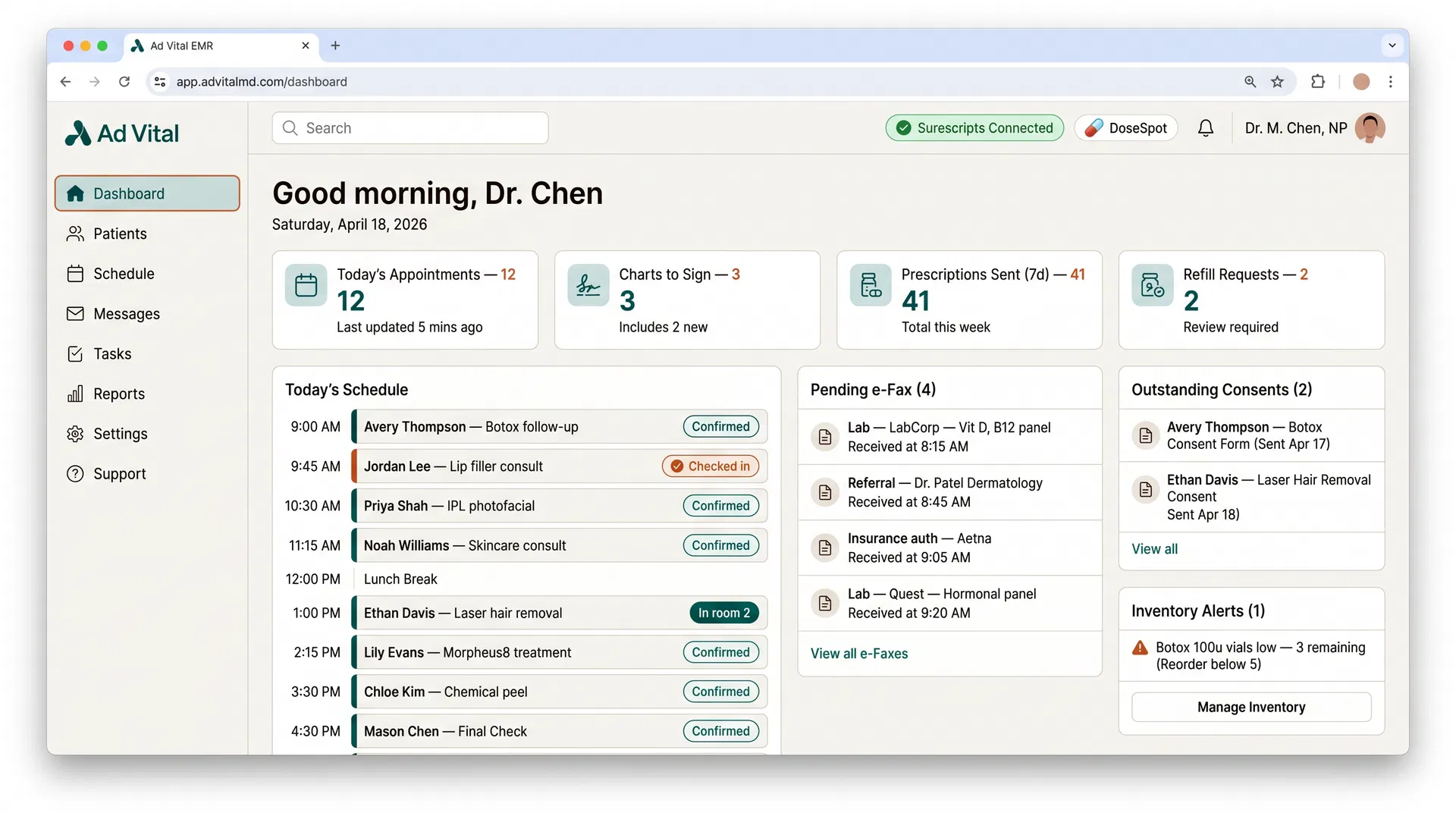Screen dimensions: 1456x813
Task: Click in the Search field
Action: tap(409, 127)
